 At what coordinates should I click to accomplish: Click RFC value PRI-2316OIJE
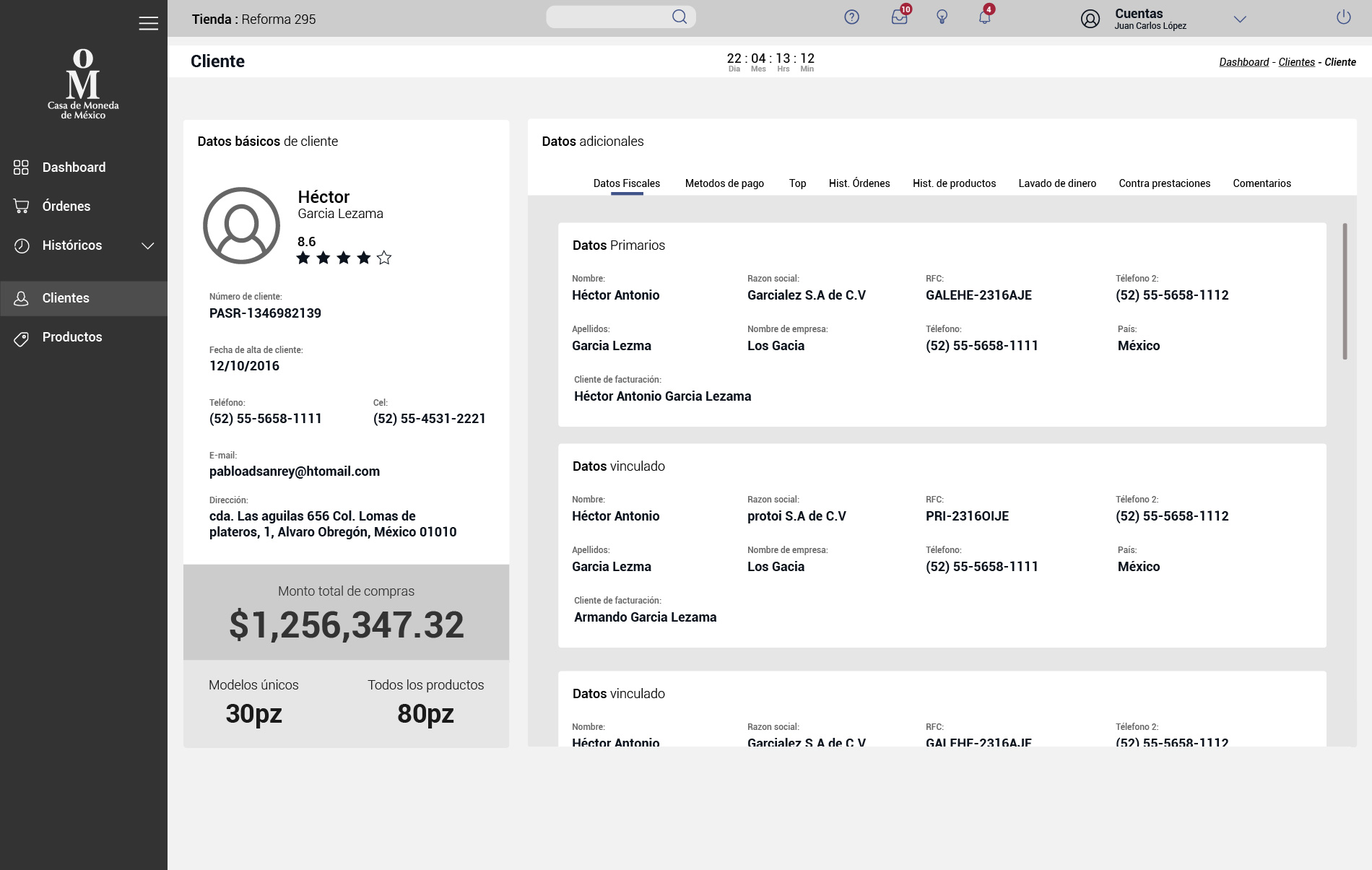tap(967, 516)
